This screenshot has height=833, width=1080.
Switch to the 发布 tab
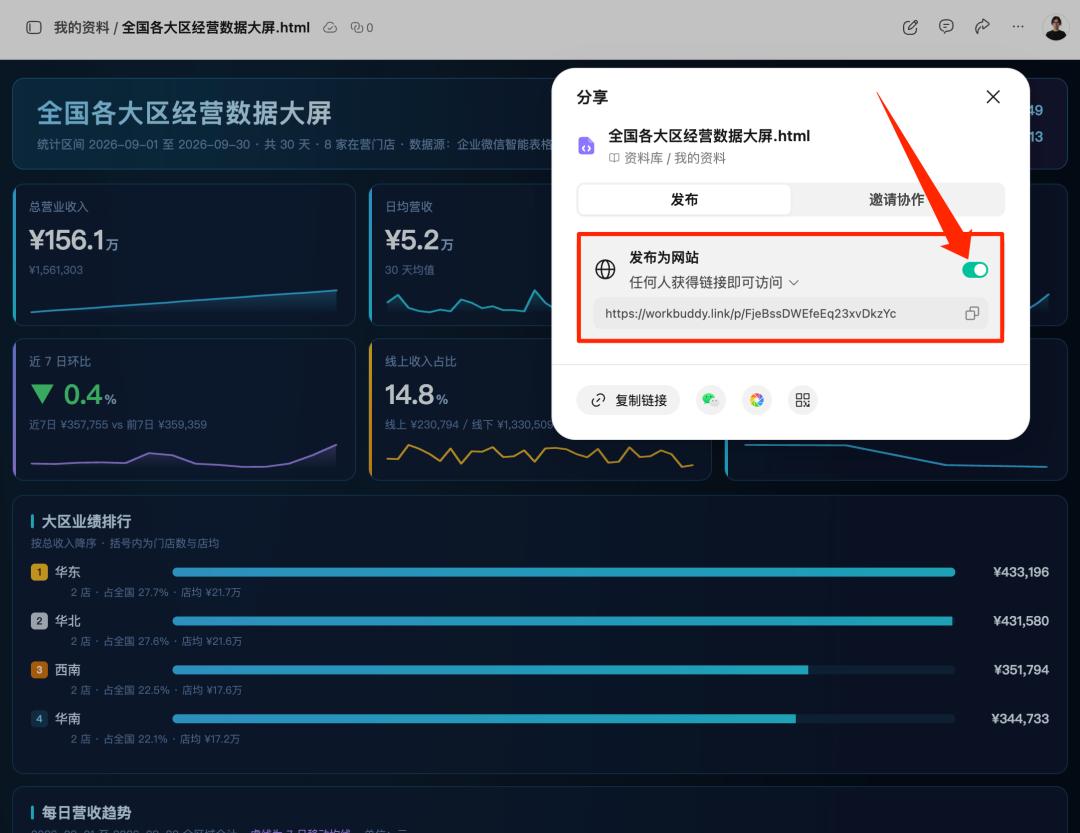point(684,200)
